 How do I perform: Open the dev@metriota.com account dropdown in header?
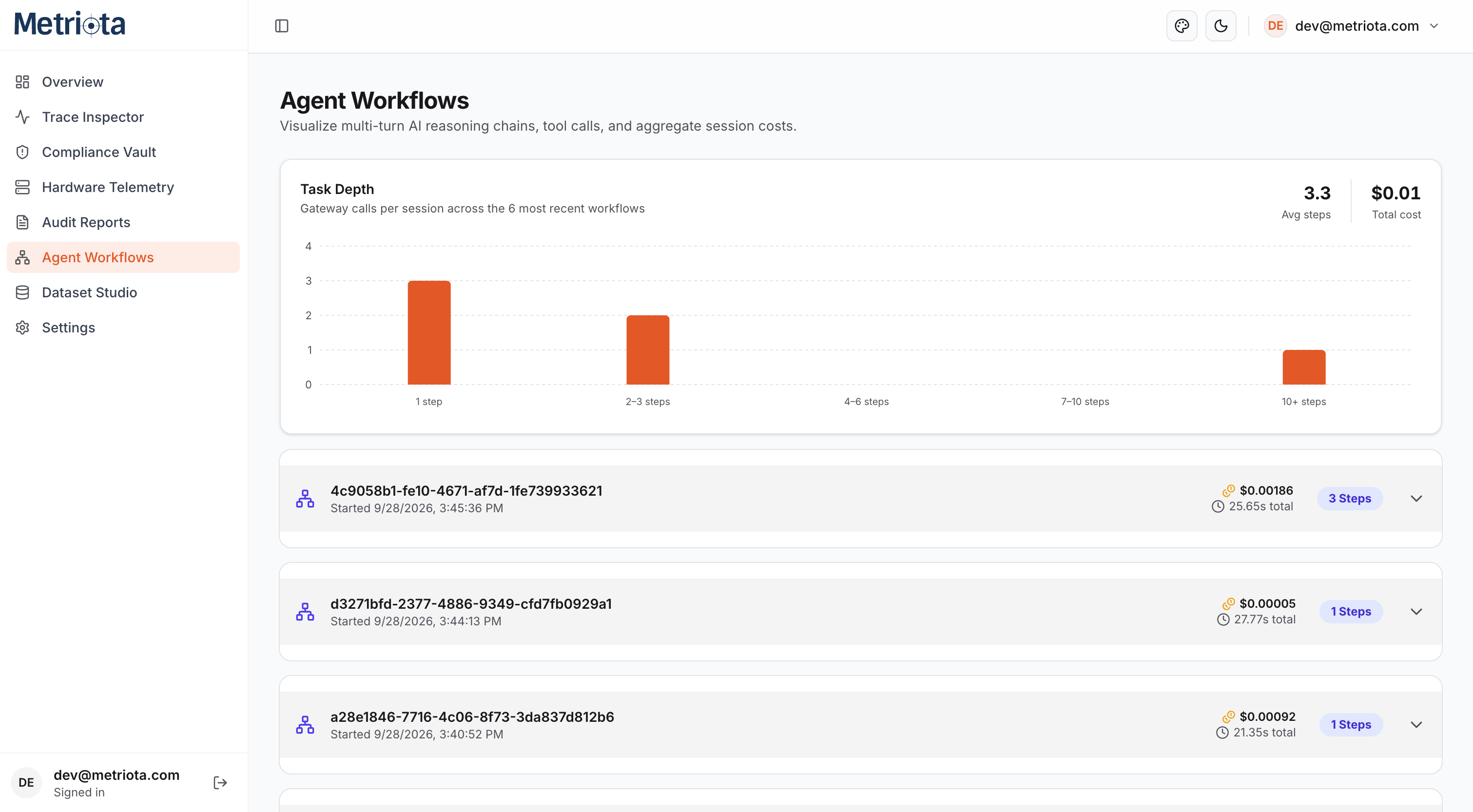[1352, 26]
